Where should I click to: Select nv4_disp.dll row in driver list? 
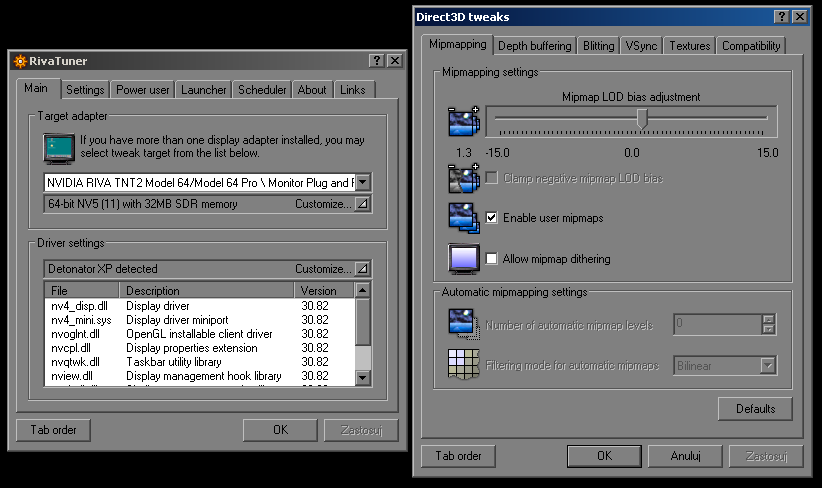click(x=78, y=306)
